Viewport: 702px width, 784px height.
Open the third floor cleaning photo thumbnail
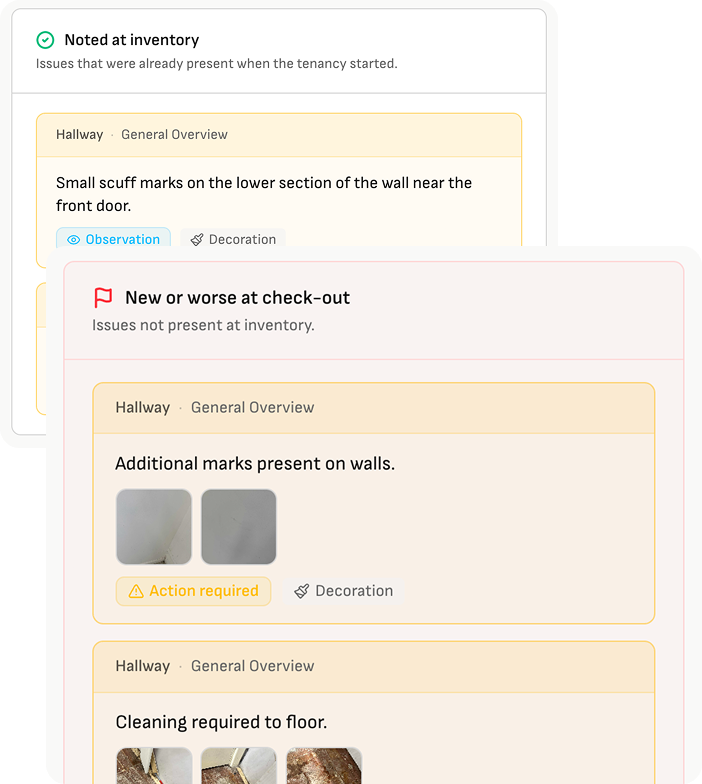[x=324, y=766]
